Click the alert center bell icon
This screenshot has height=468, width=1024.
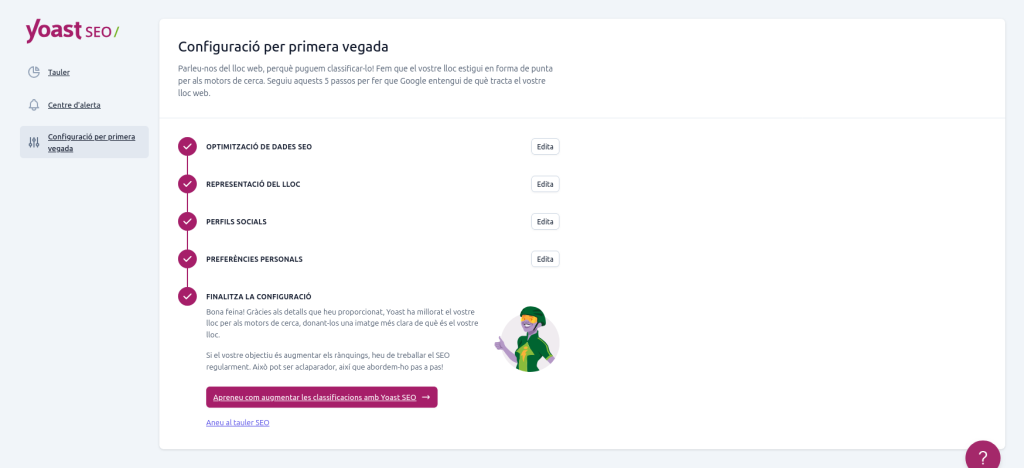pos(34,105)
